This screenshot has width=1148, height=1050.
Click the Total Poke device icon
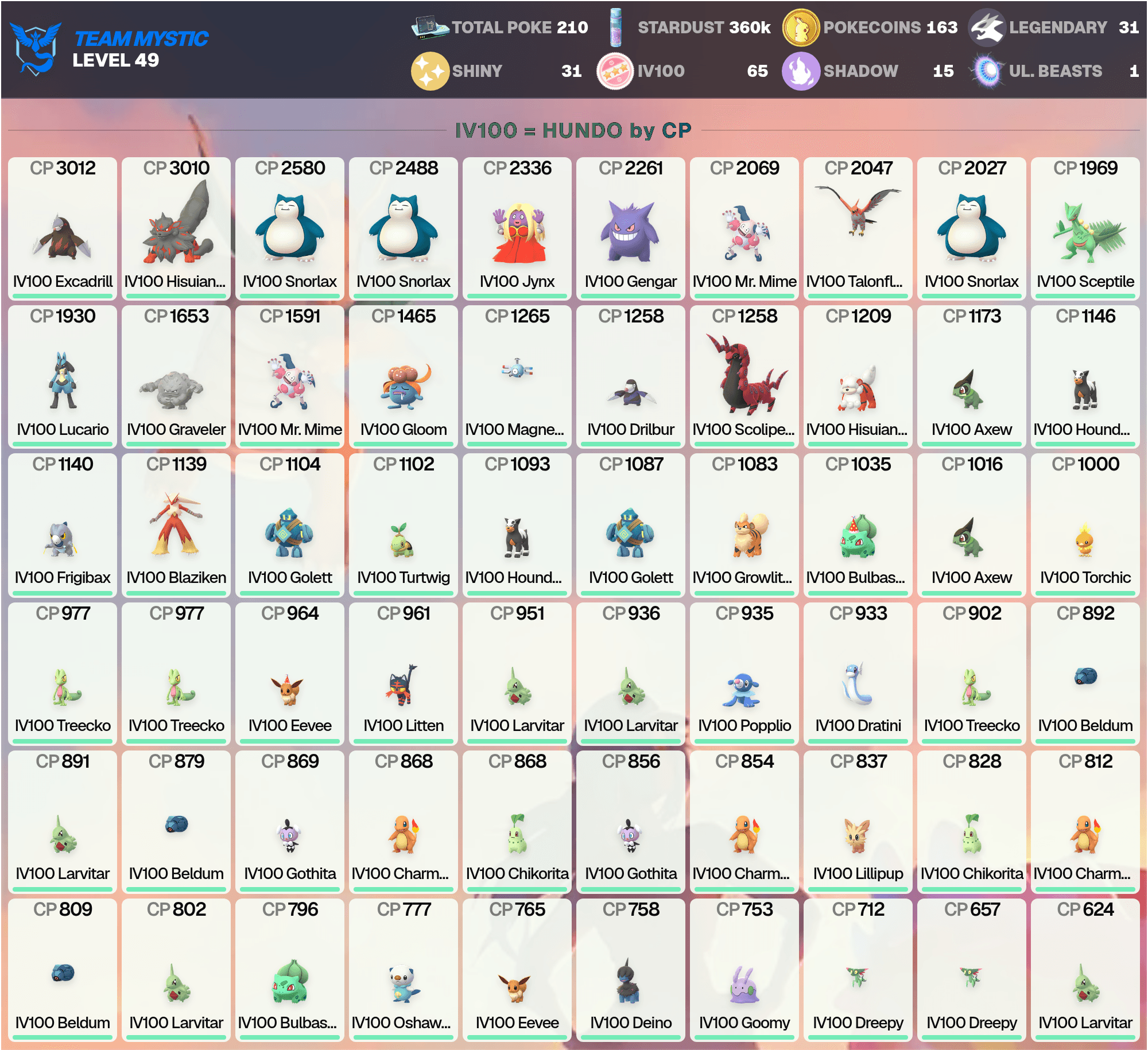pyautogui.click(x=430, y=27)
